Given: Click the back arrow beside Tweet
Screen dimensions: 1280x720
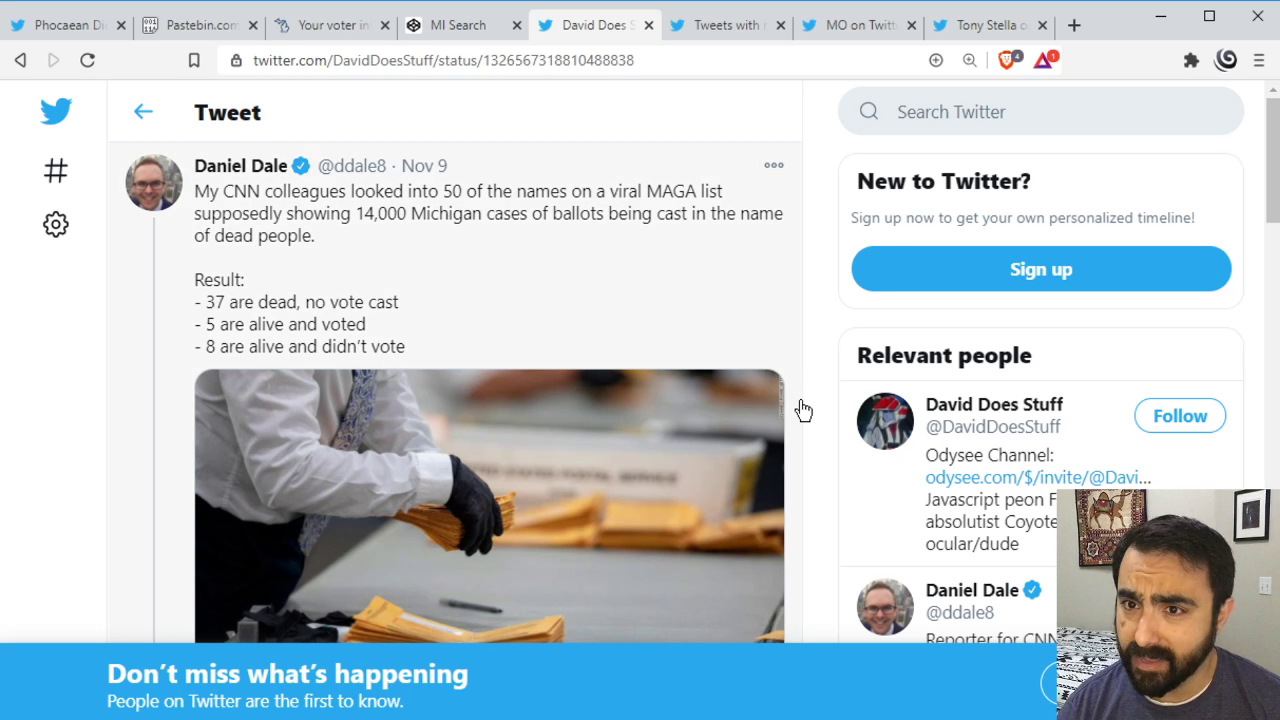Looking at the screenshot, I should coord(143,112).
